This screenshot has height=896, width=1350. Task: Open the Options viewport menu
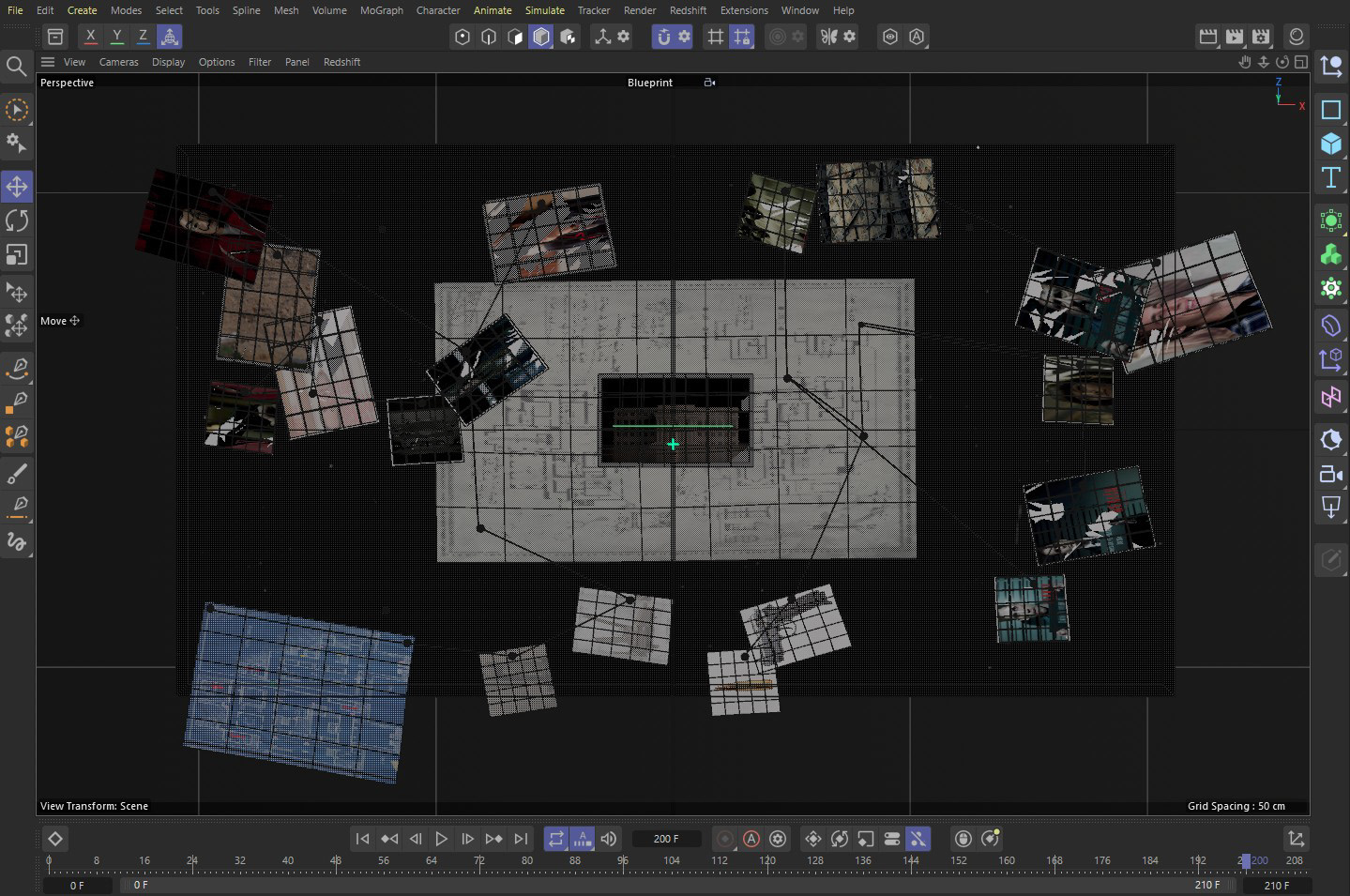[x=217, y=62]
